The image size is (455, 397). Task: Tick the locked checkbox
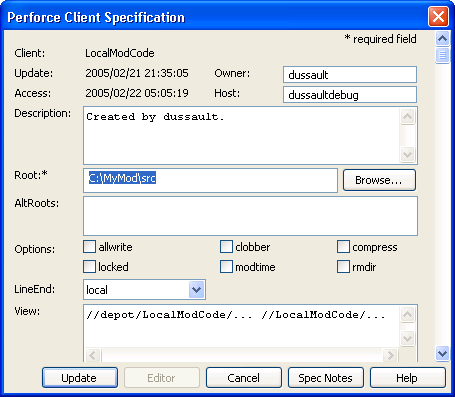tap(89, 267)
